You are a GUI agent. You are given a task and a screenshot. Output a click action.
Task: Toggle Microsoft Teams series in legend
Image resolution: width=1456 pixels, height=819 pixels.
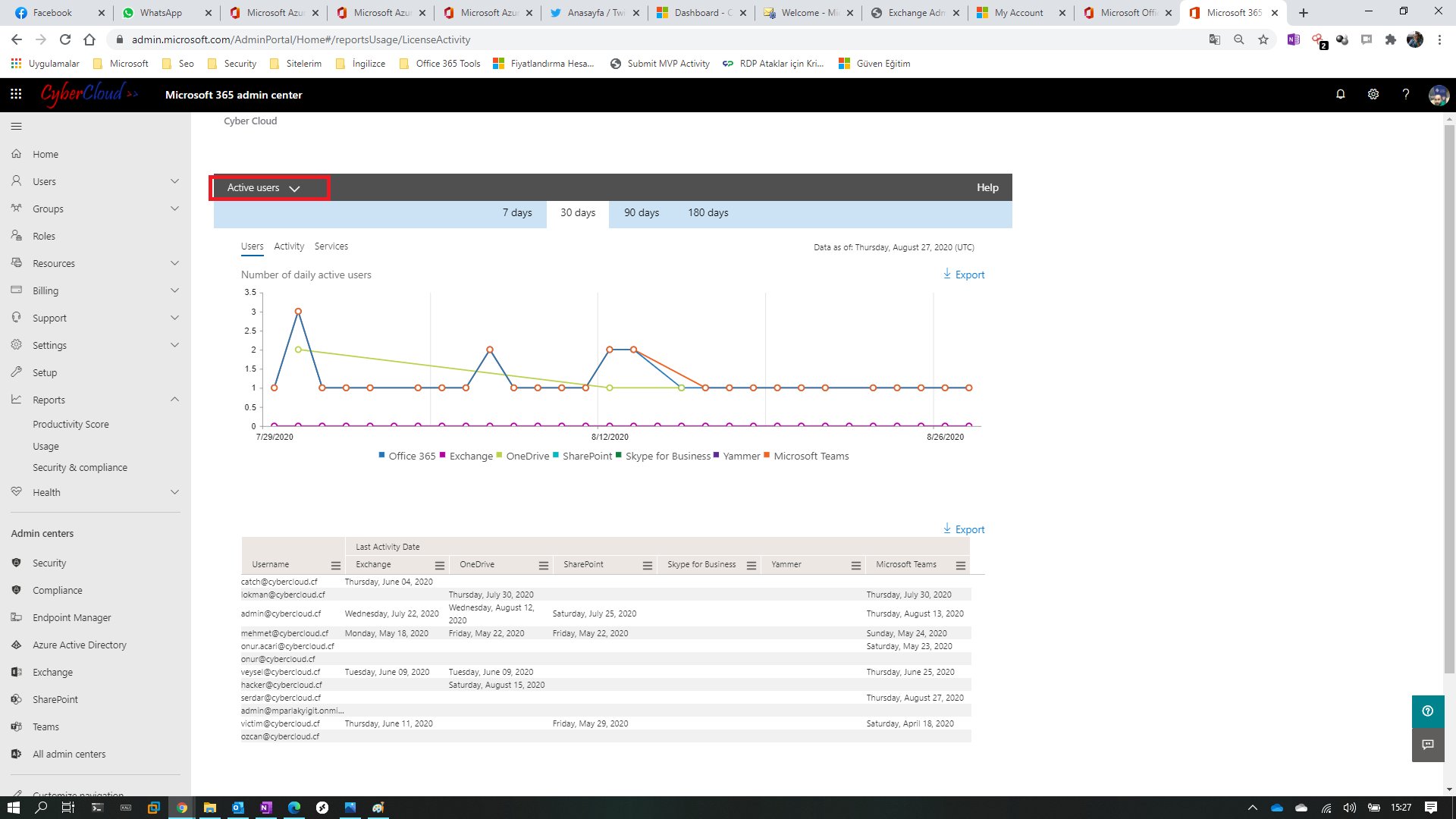pos(806,456)
